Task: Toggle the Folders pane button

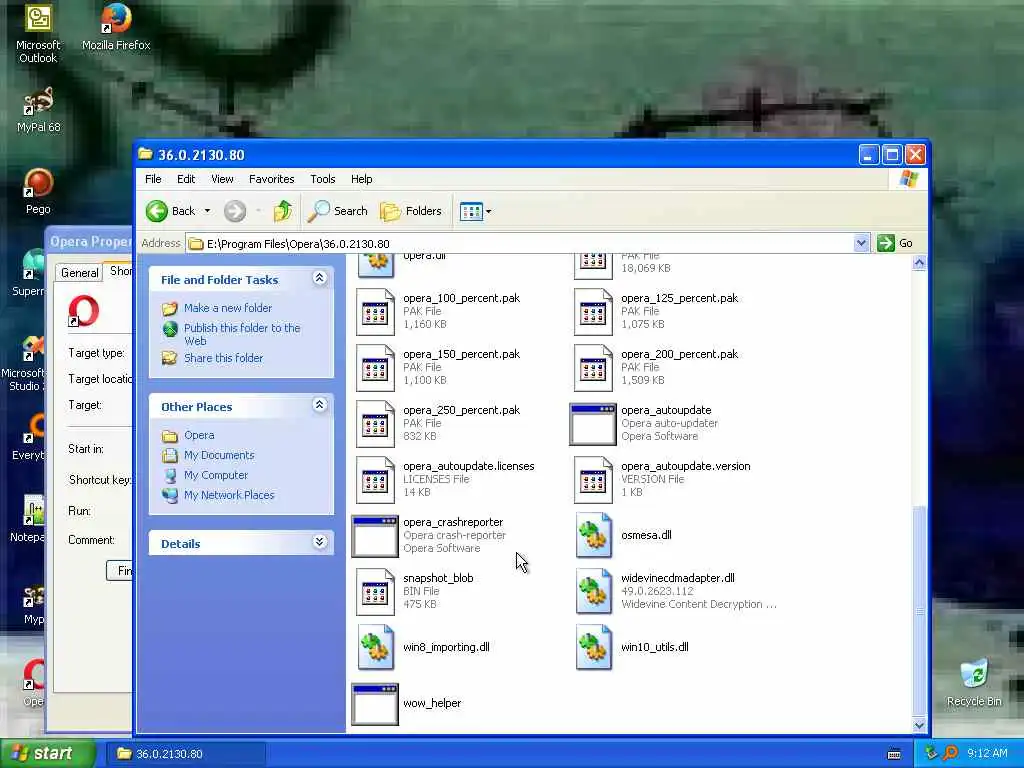Action: pos(411,211)
